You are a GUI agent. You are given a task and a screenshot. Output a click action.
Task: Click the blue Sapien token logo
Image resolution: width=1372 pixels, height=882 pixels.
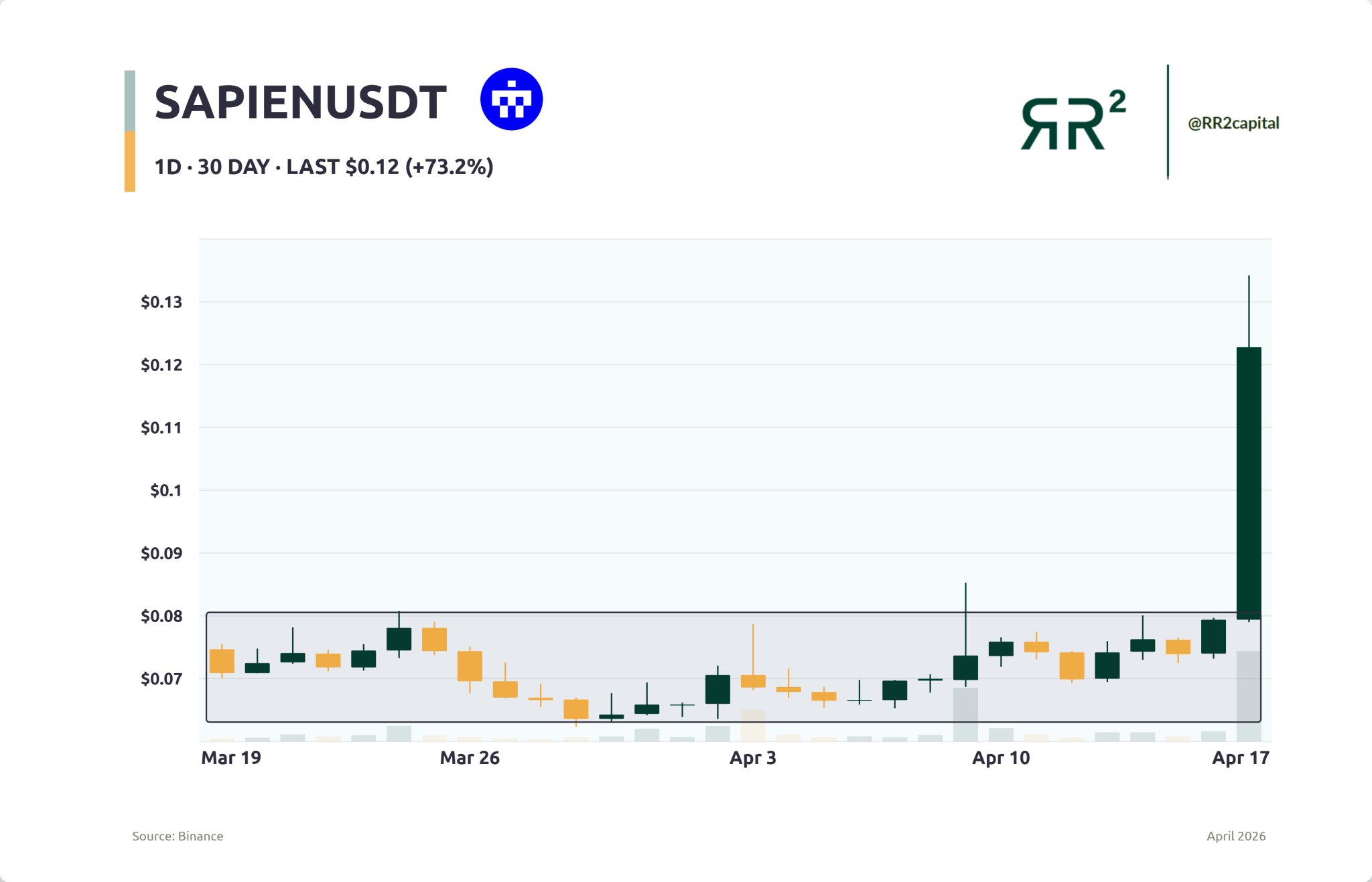pyautogui.click(x=511, y=99)
